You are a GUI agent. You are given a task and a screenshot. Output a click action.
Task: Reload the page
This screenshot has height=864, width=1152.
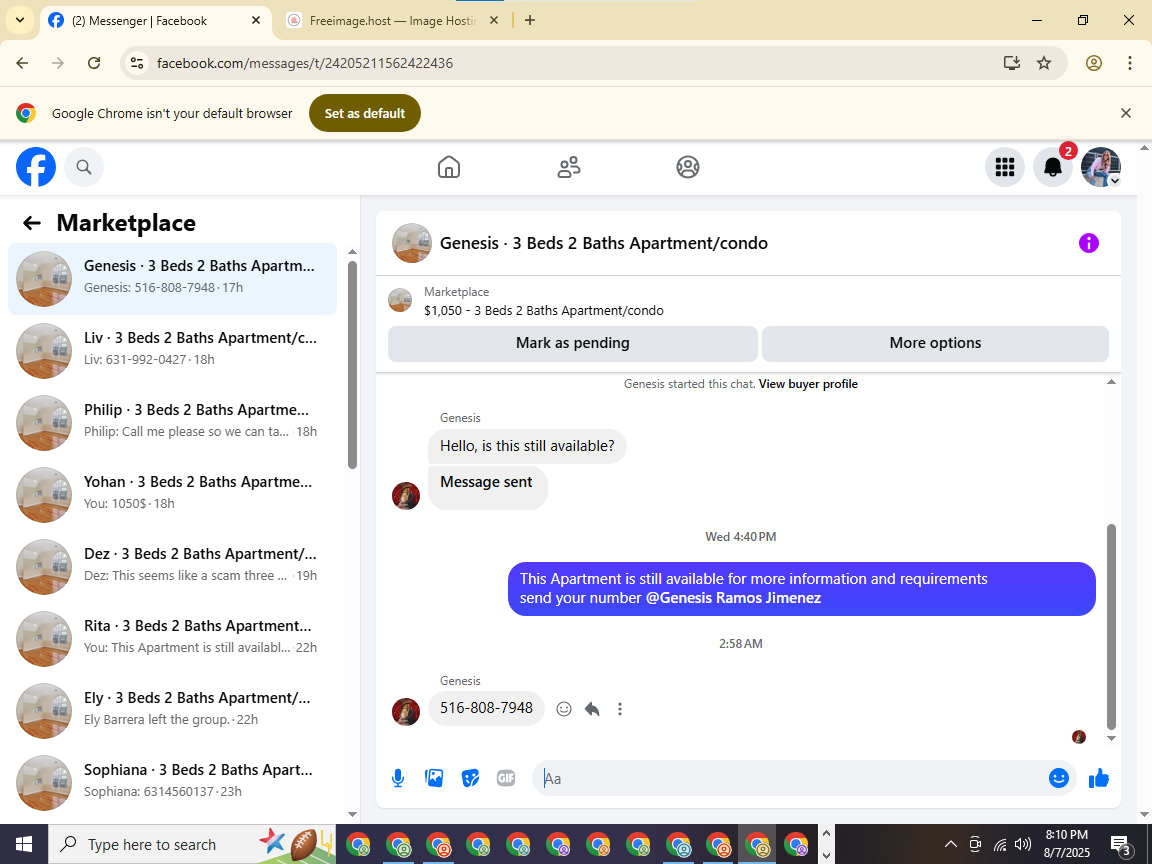pyautogui.click(x=94, y=63)
